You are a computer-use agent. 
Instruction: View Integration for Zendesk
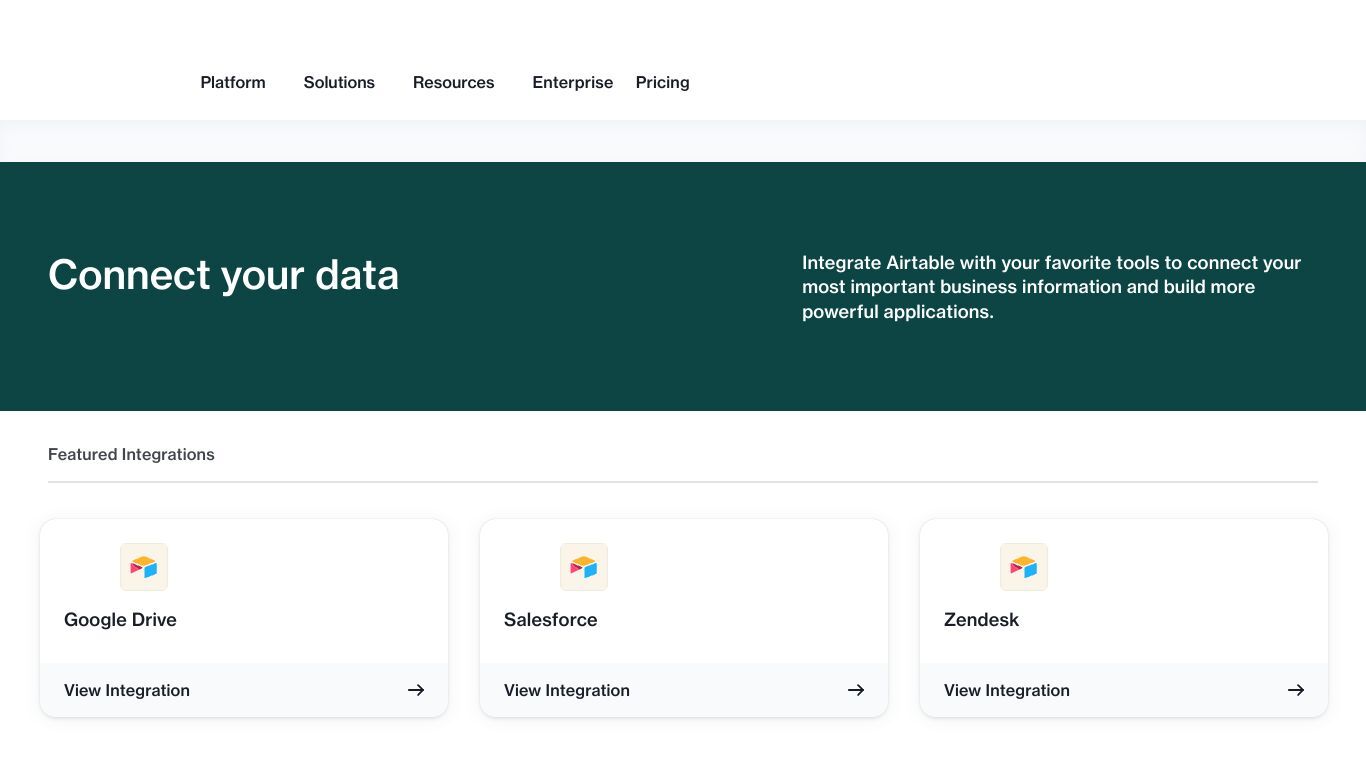[1007, 690]
